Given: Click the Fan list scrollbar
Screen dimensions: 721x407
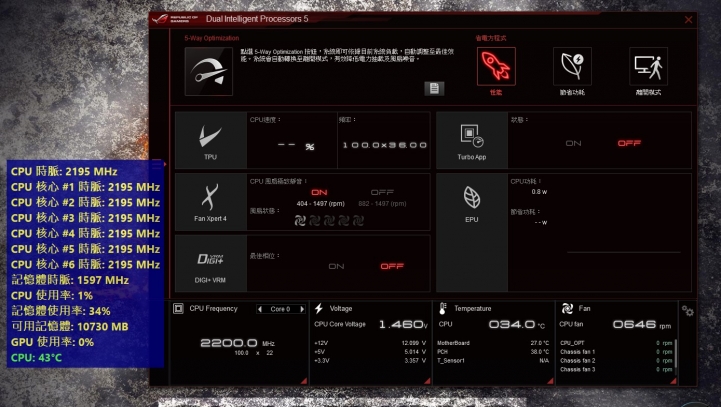Looking at the screenshot, I should tap(675, 353).
